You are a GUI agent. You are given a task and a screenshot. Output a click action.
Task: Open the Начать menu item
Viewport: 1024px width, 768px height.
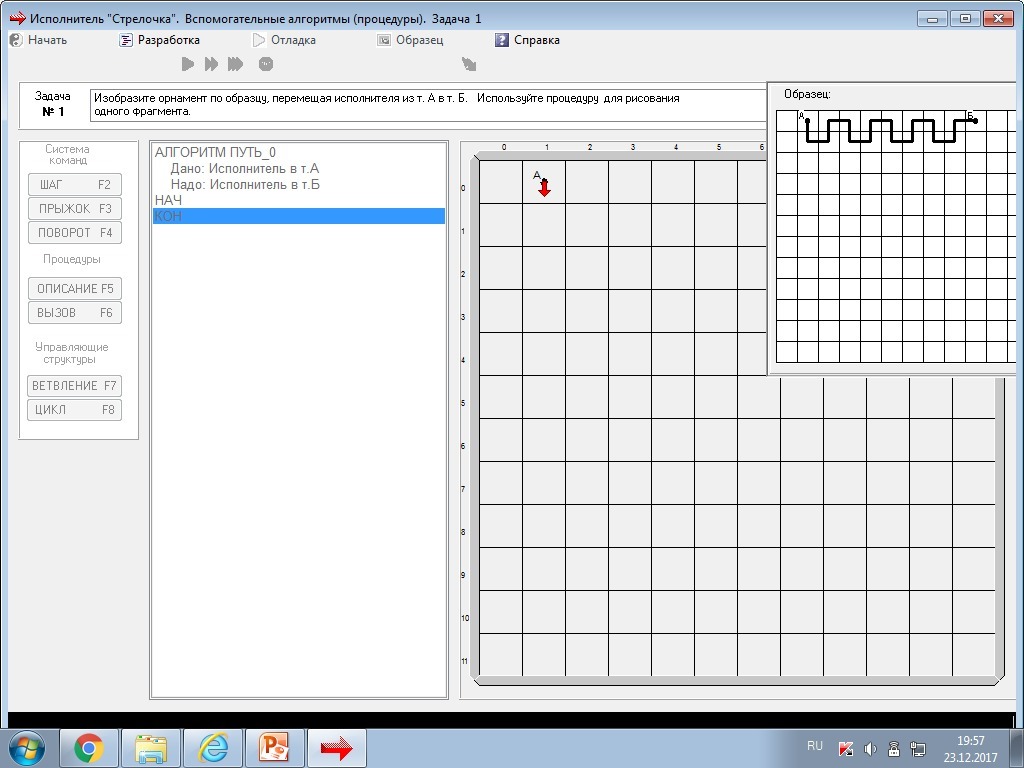pyautogui.click(x=39, y=40)
